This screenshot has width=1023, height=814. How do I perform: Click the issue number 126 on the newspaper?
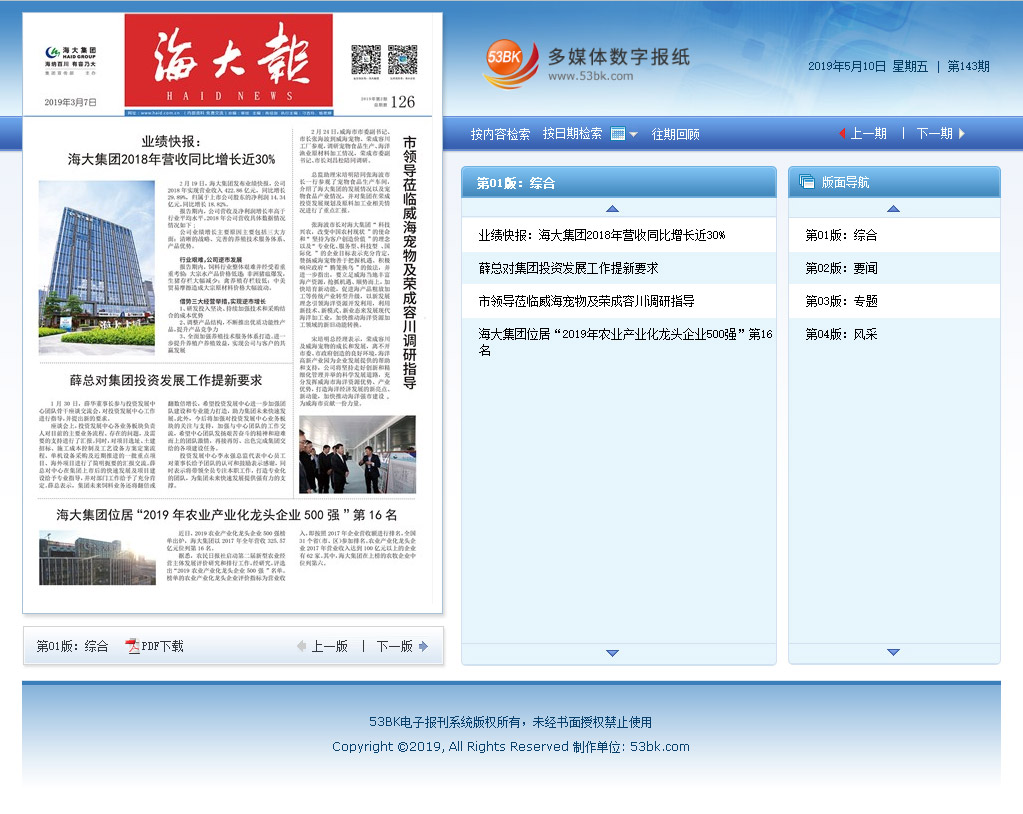pos(403,102)
